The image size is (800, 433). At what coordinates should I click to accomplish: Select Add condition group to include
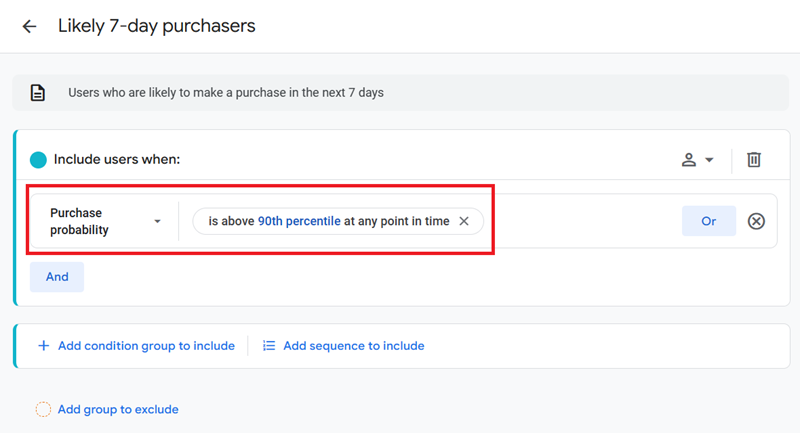[146, 346]
